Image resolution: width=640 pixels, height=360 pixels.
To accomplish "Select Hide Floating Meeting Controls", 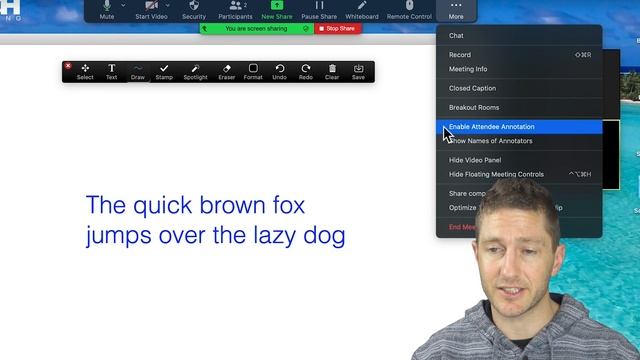I will 519,174.
